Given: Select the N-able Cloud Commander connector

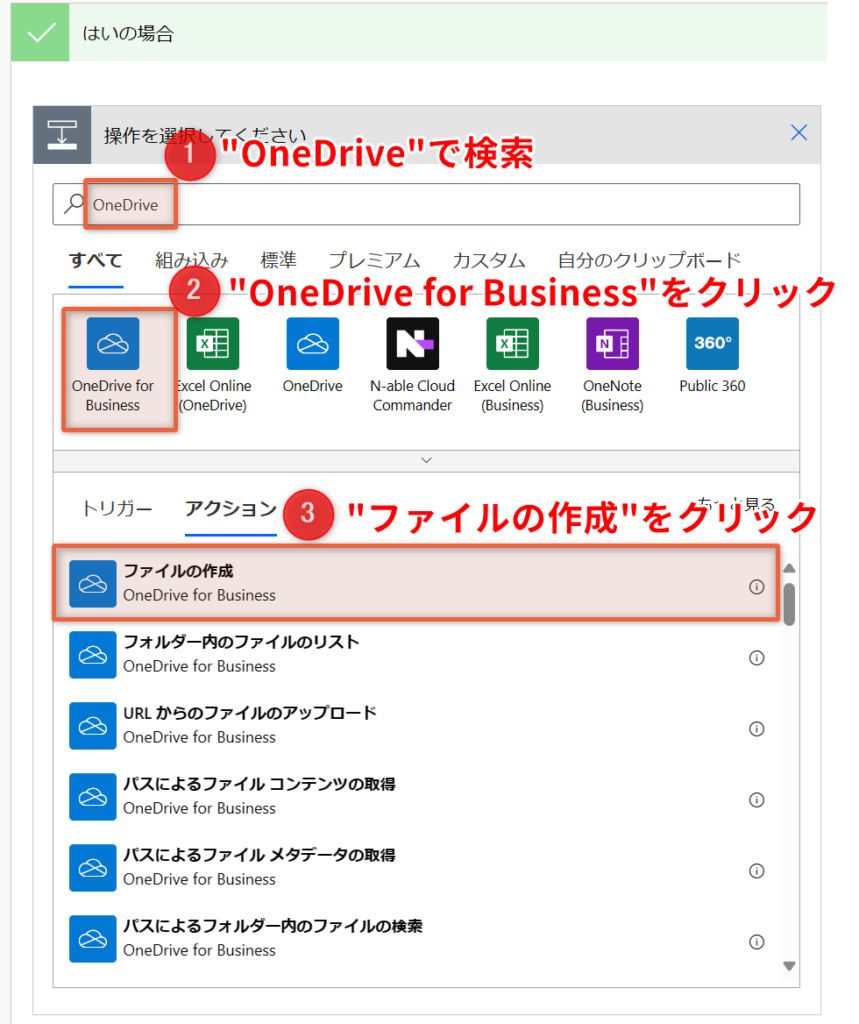Looking at the screenshot, I should tap(412, 344).
